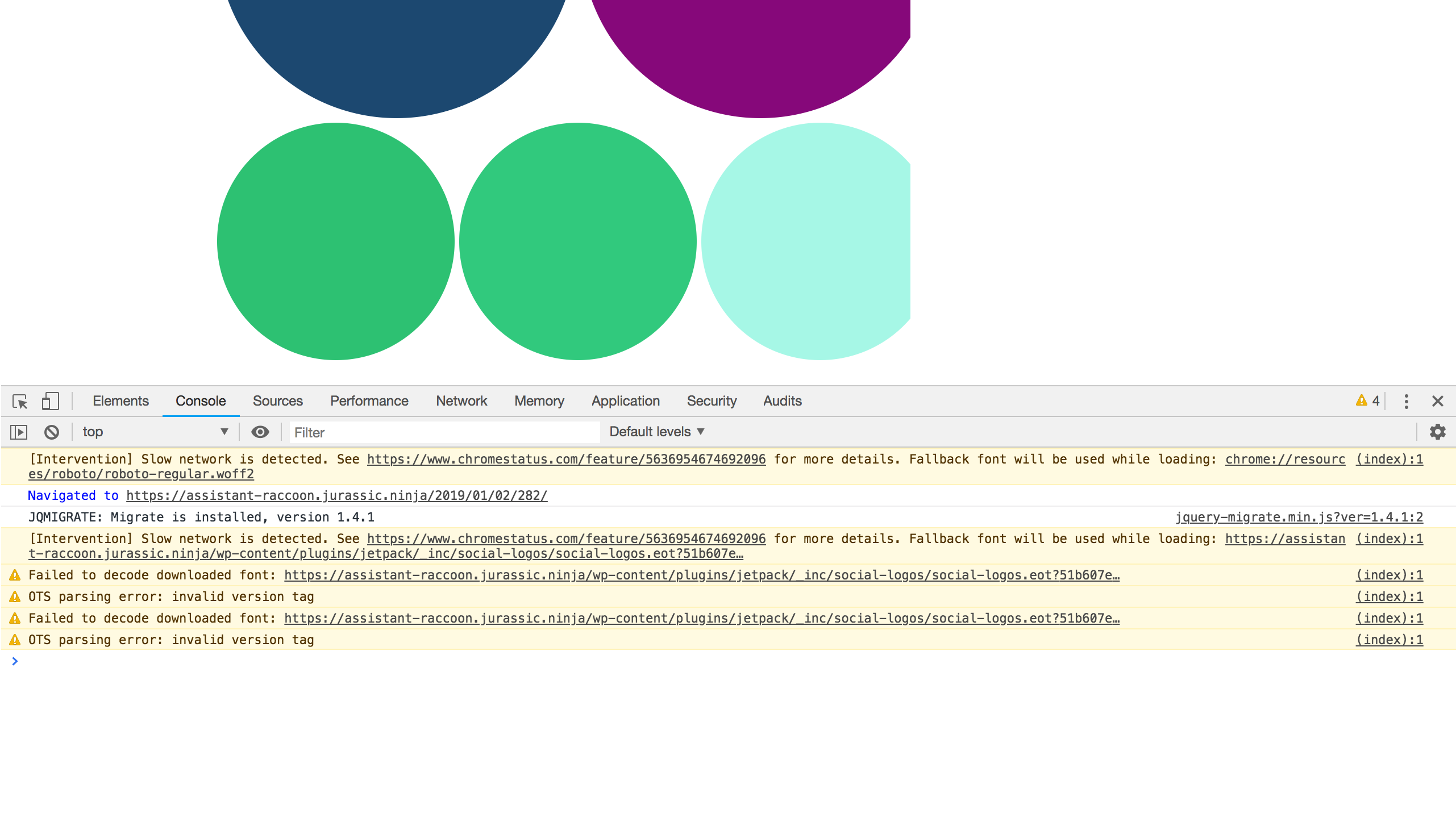Switch to the Security tab
The width and height of the screenshot is (1456, 818).
pyautogui.click(x=711, y=401)
